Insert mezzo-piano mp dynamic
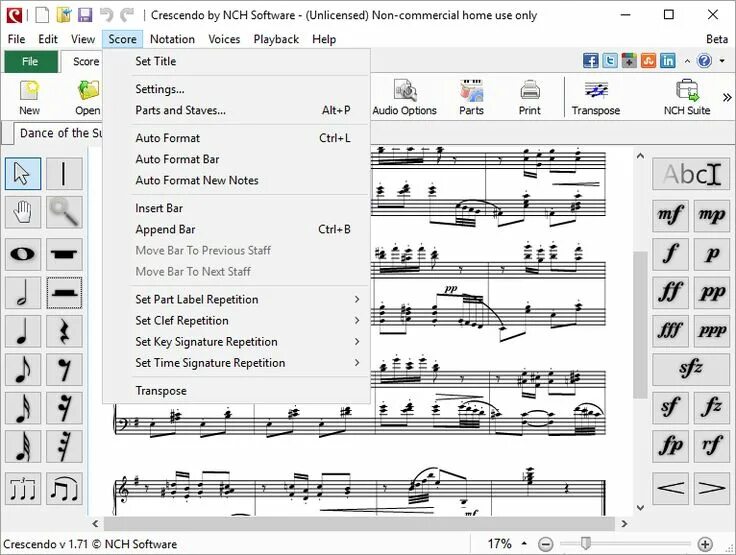This screenshot has height=555, width=736. (712, 216)
